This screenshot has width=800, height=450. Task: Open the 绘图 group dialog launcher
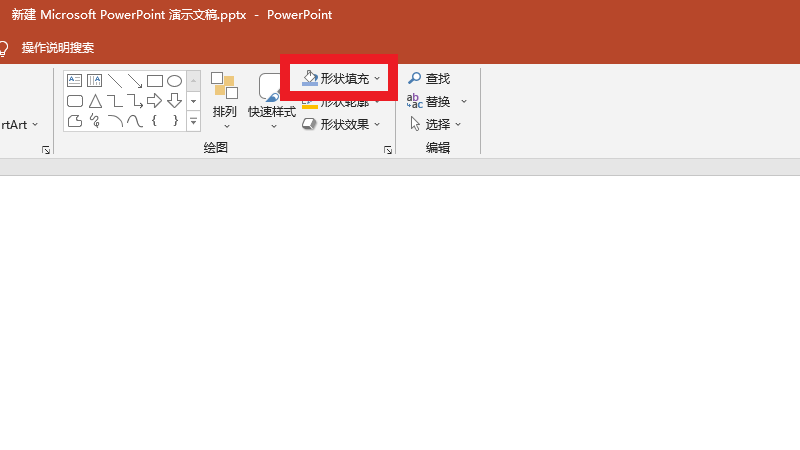(388, 149)
